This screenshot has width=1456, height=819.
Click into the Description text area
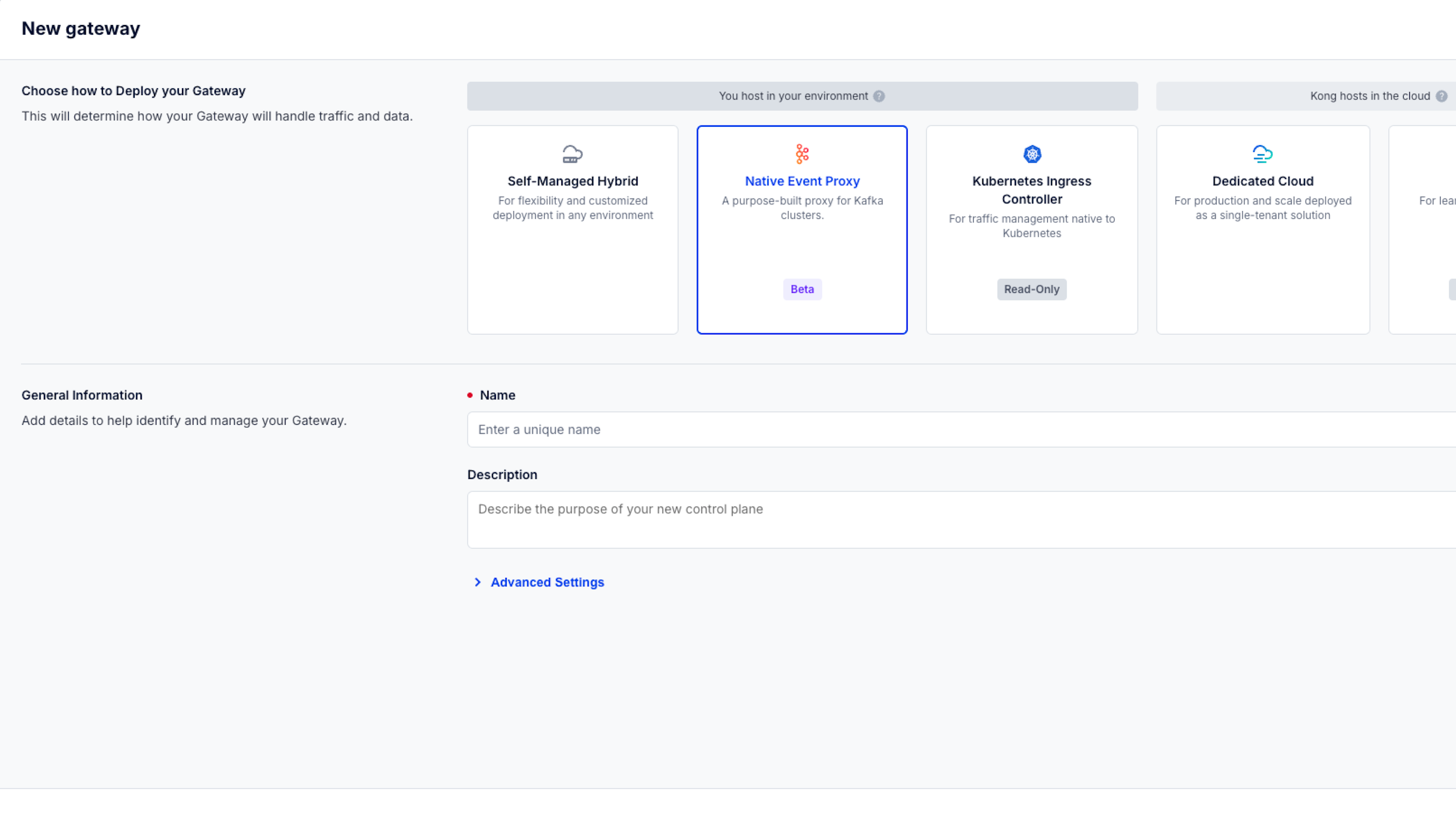point(961,519)
